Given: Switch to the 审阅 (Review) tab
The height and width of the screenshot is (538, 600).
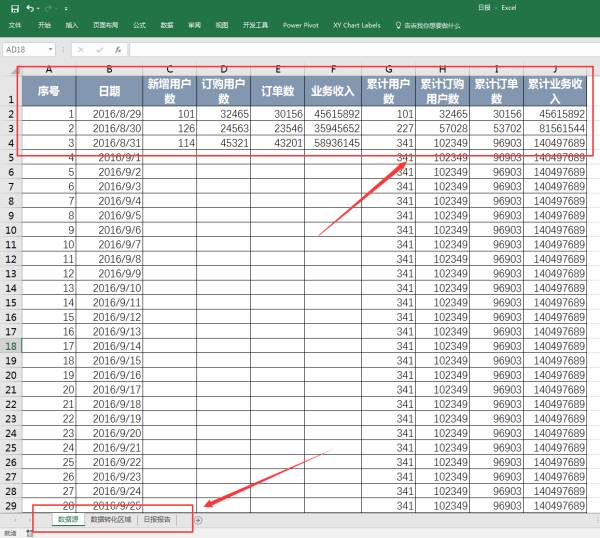Looking at the screenshot, I should (194, 25).
